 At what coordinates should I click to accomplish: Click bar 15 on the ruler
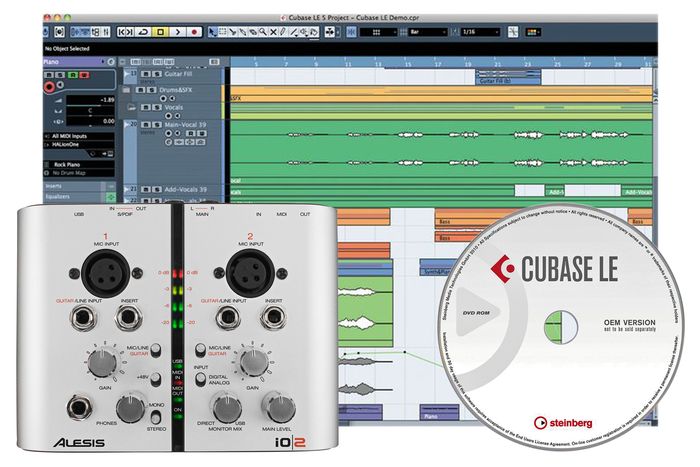pos(408,64)
